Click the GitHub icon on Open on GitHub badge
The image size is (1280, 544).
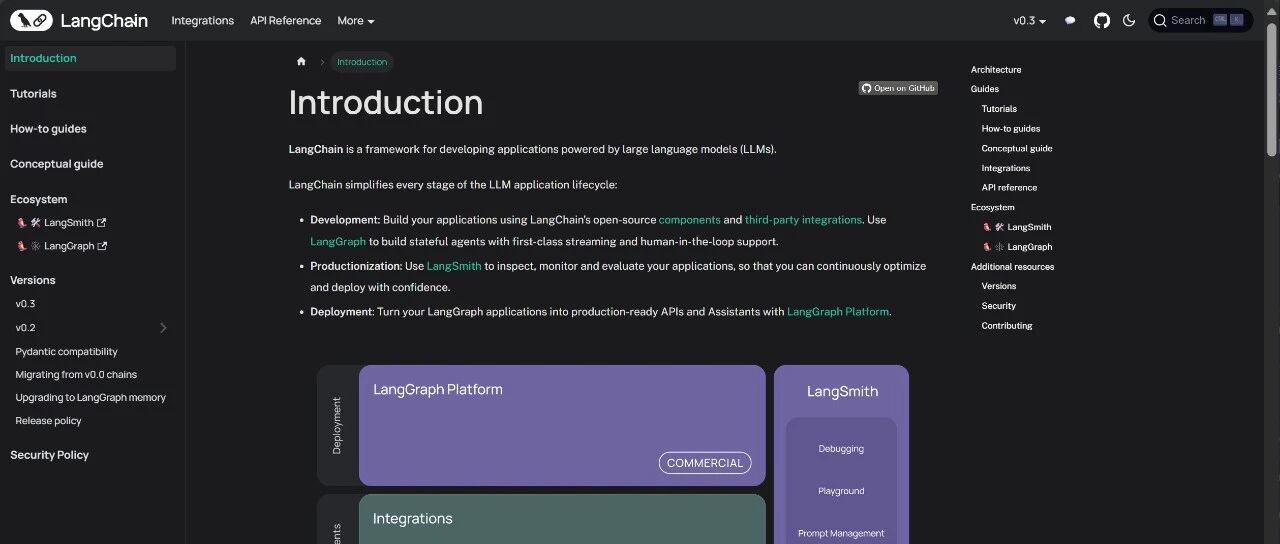point(867,88)
